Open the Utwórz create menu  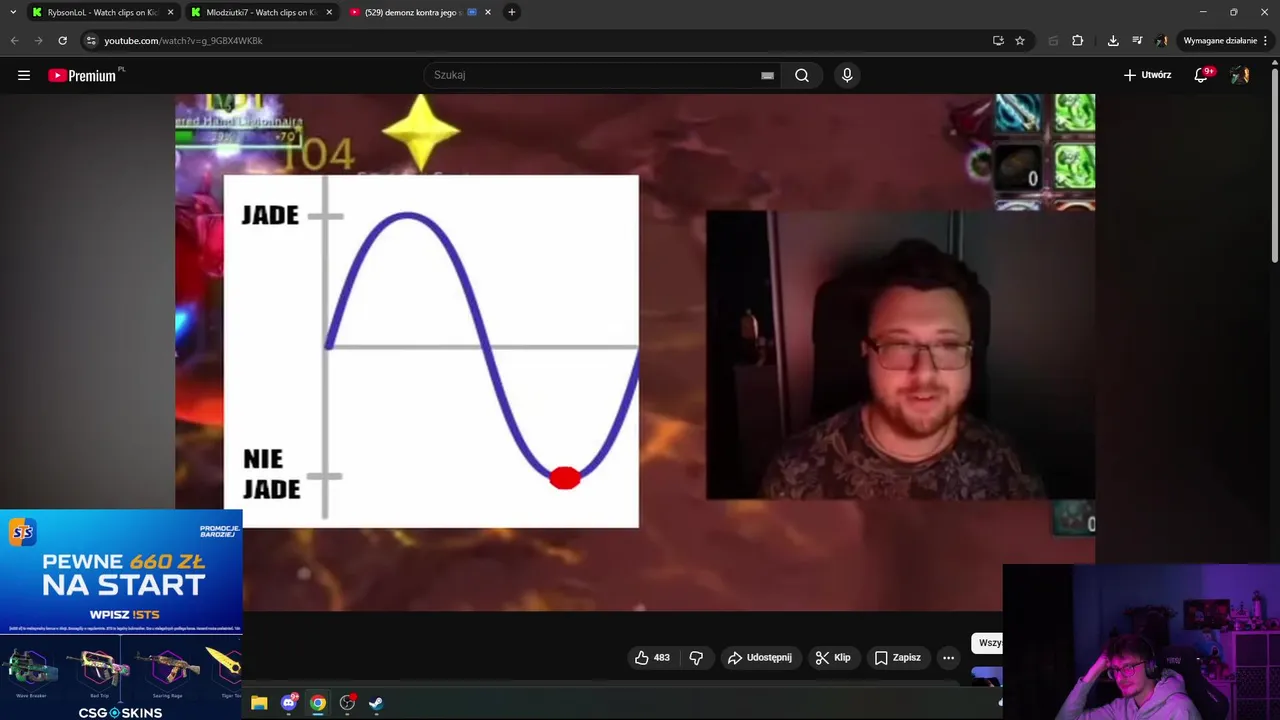click(x=1147, y=75)
